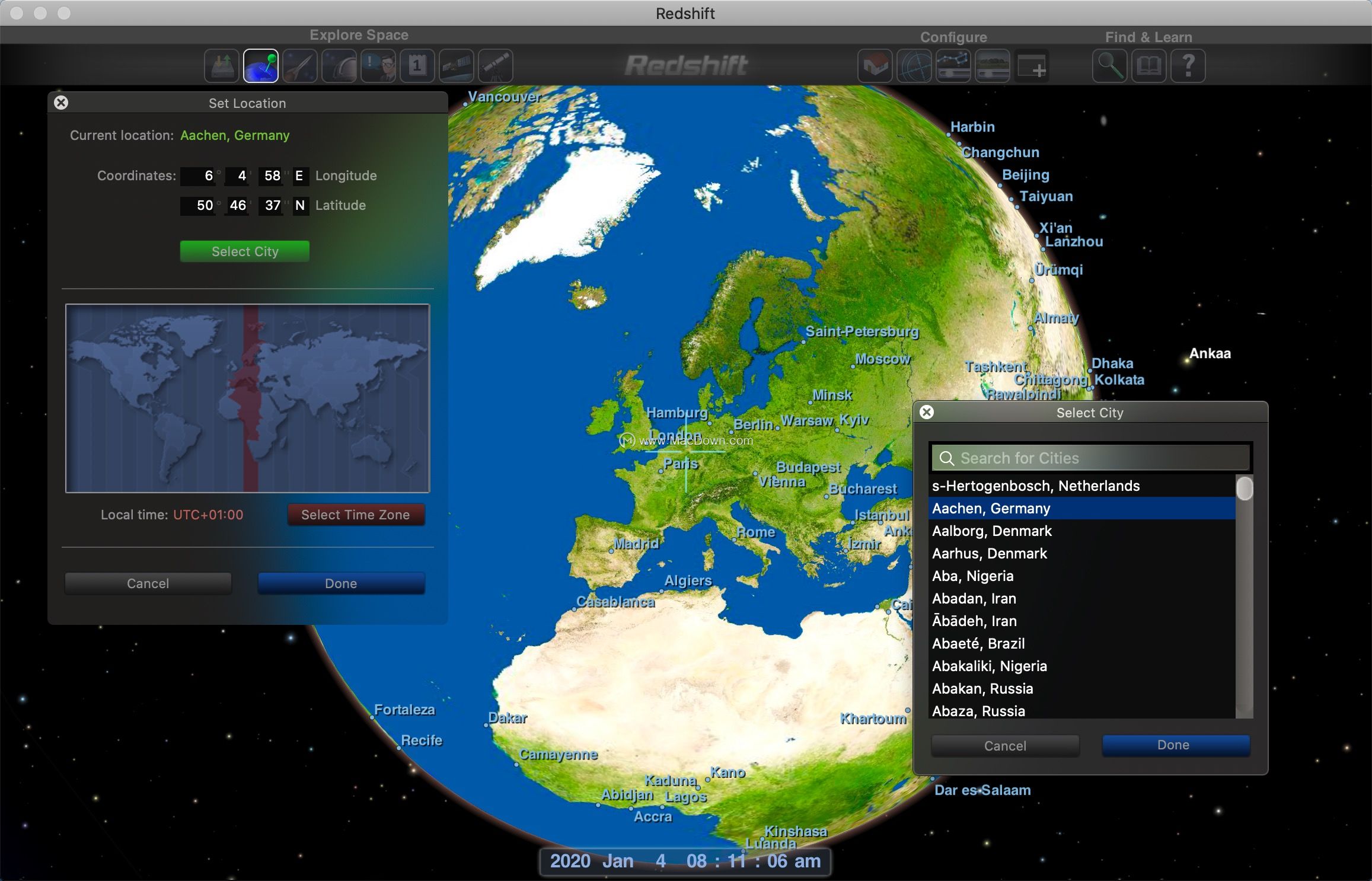1372x881 pixels.
Task: Click the home house Configure icon
Action: tap(875, 66)
